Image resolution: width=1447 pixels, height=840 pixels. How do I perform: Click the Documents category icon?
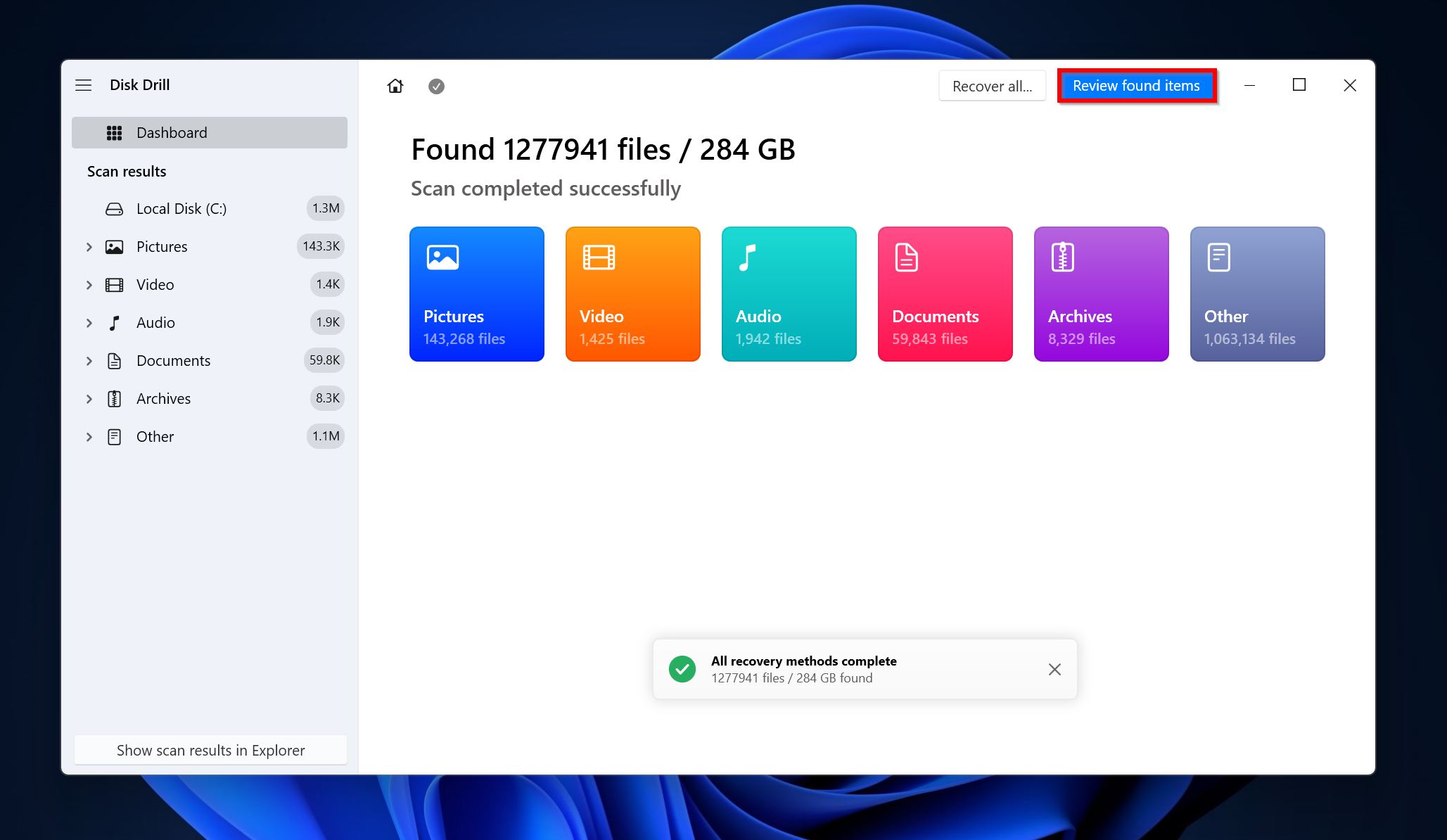coord(945,294)
